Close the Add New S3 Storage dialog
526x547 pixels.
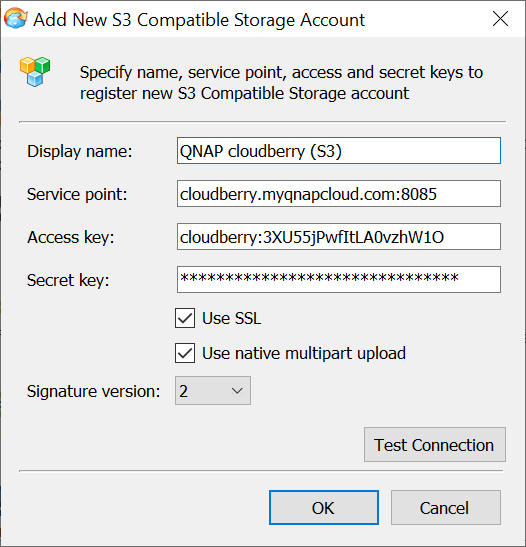click(500, 18)
